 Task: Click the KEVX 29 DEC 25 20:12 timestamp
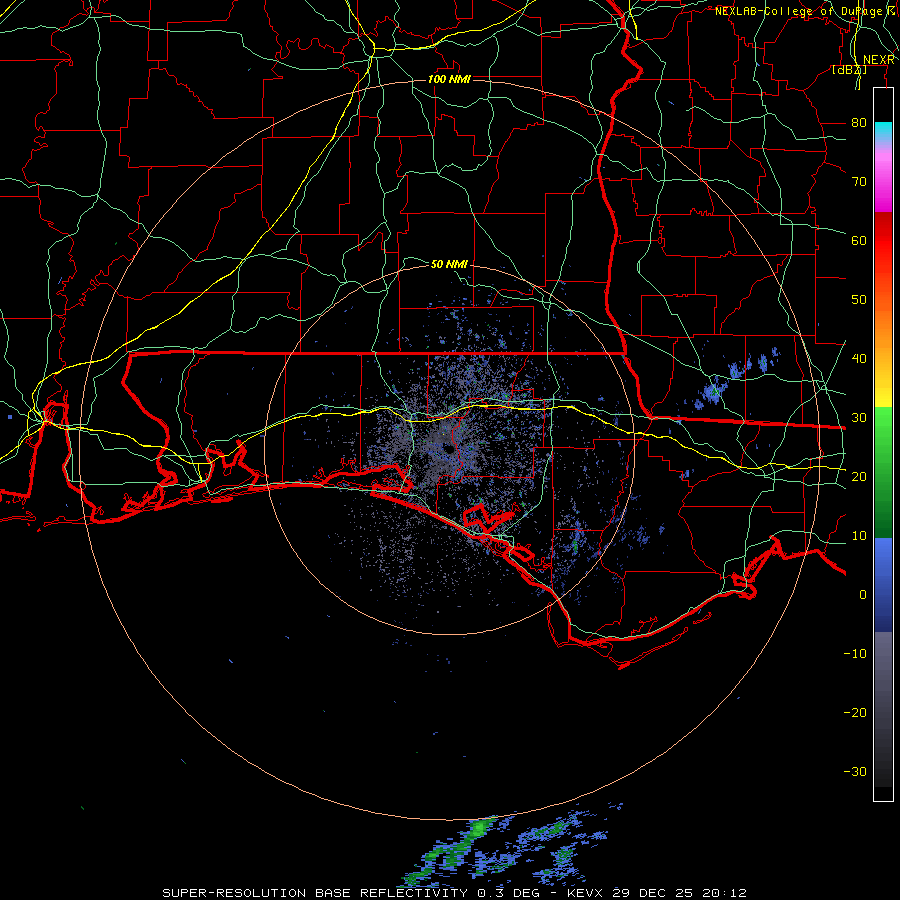pyautogui.click(x=657, y=893)
